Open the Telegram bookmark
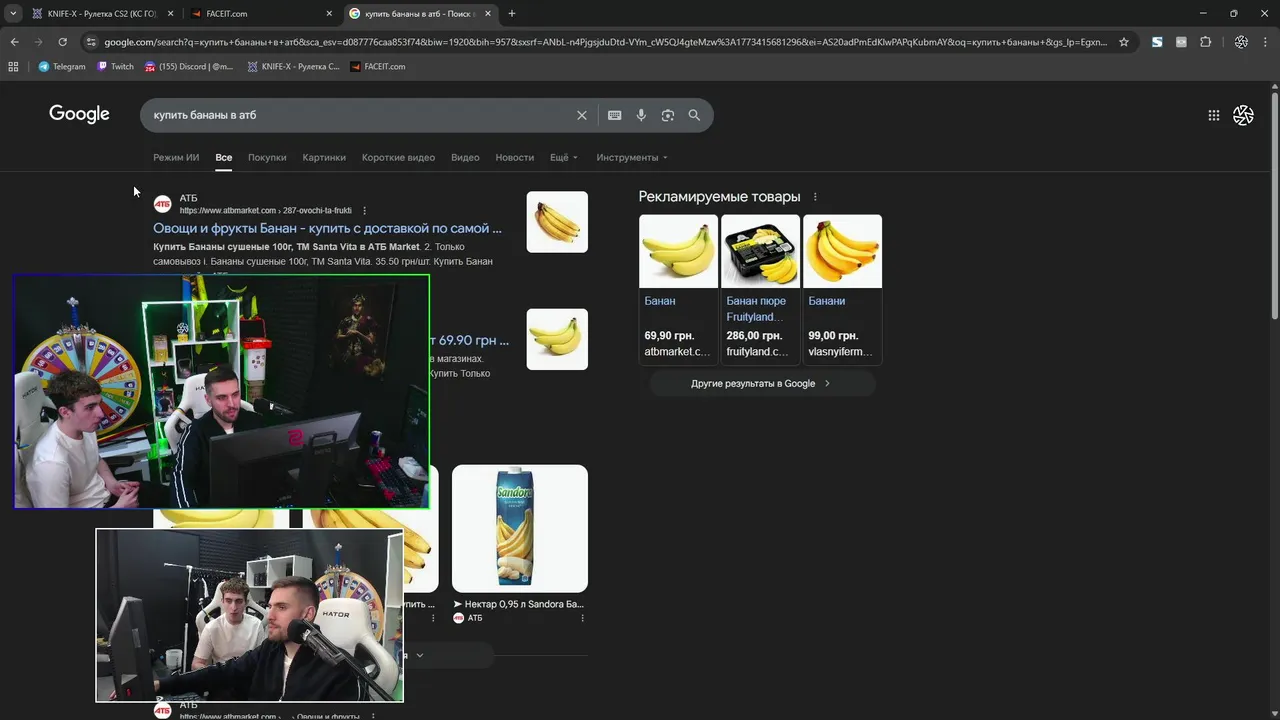1280x720 pixels. [x=62, y=66]
